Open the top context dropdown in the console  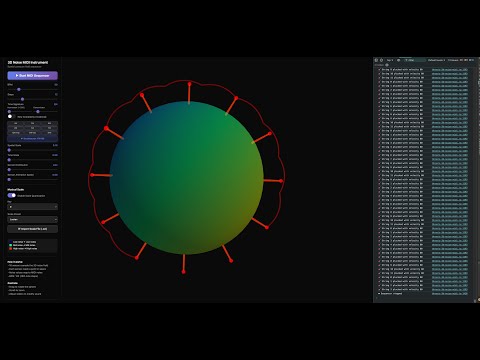[390, 60]
